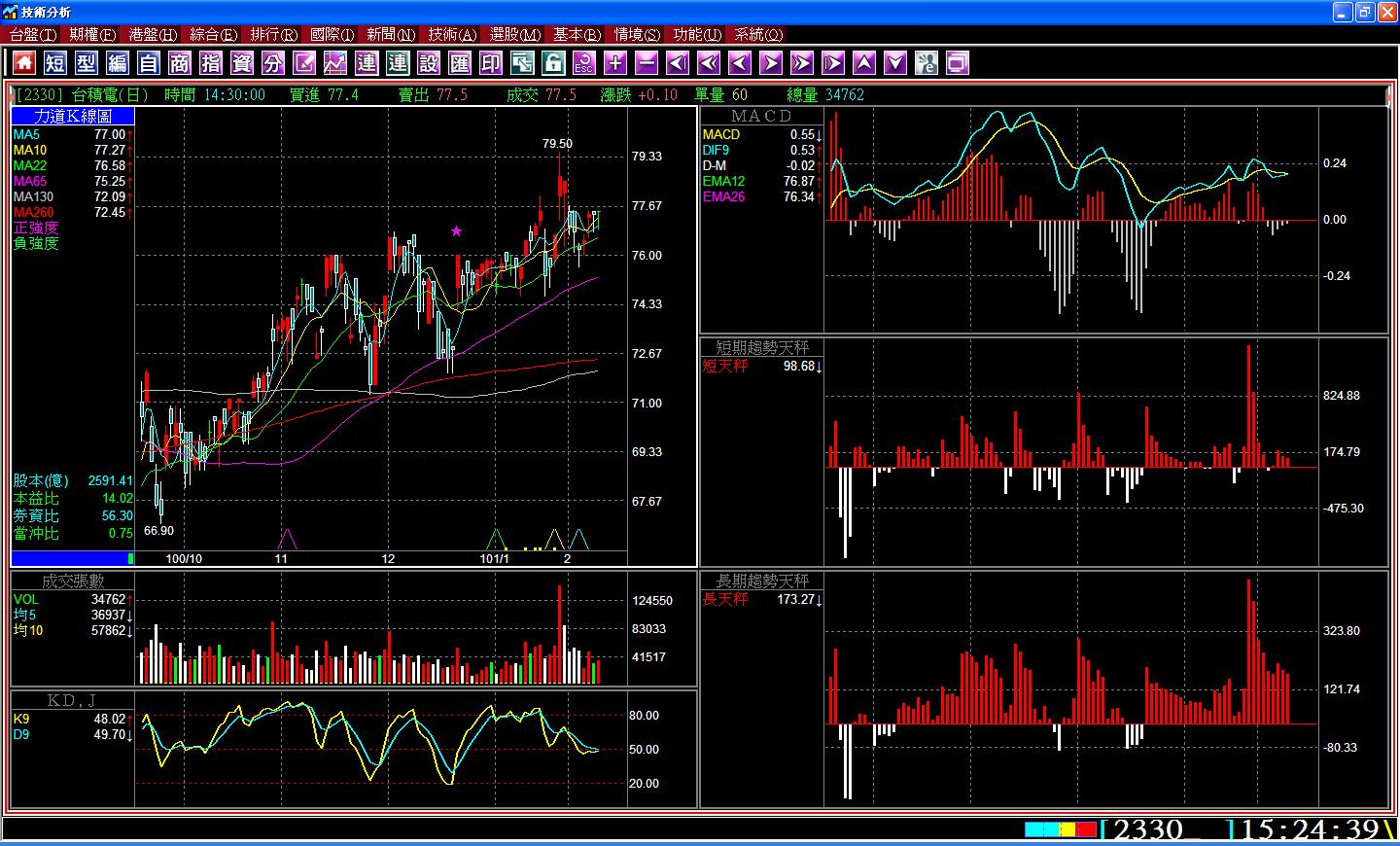
Task: Click the magenta star marker on K-line chart
Action: [456, 230]
